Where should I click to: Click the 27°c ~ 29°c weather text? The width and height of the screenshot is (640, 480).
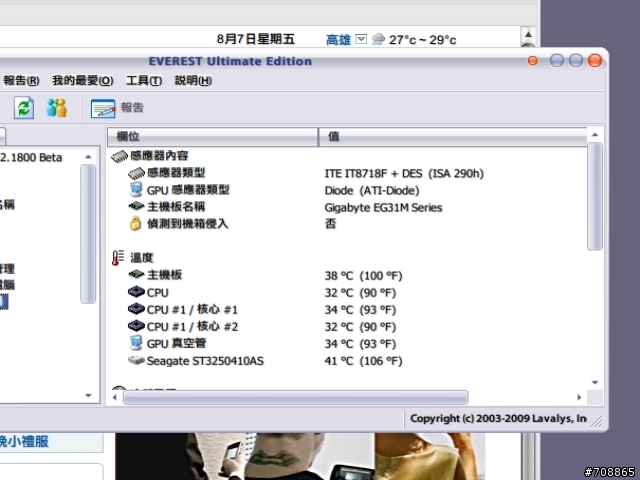tap(422, 40)
